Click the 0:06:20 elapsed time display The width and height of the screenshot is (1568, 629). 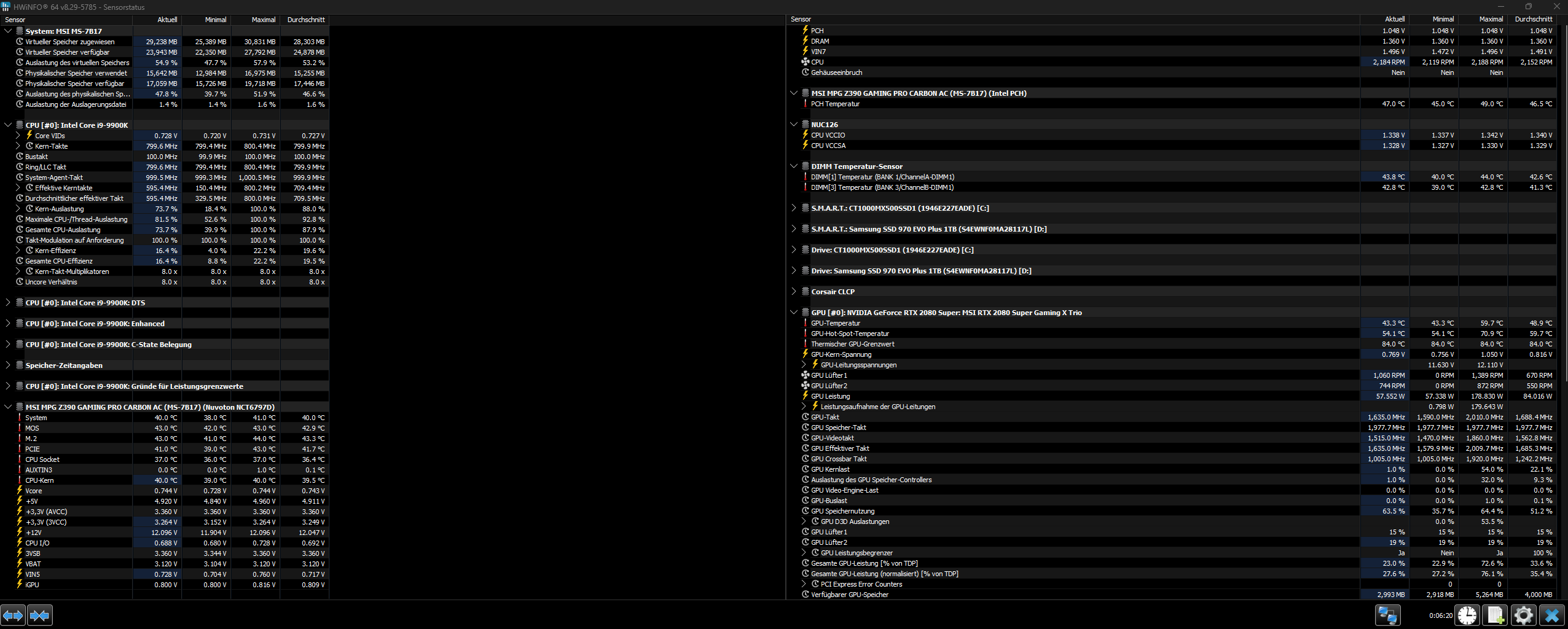coord(1441,615)
